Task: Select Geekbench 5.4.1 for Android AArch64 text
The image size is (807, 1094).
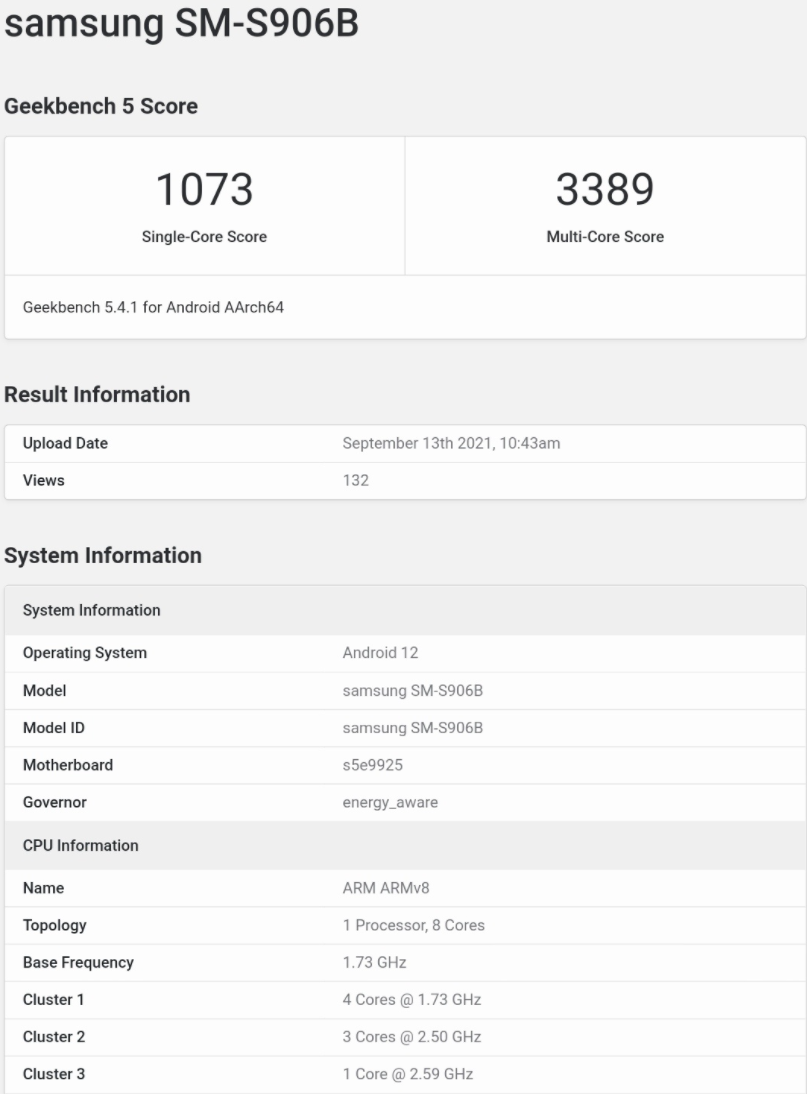Action: coord(153,307)
